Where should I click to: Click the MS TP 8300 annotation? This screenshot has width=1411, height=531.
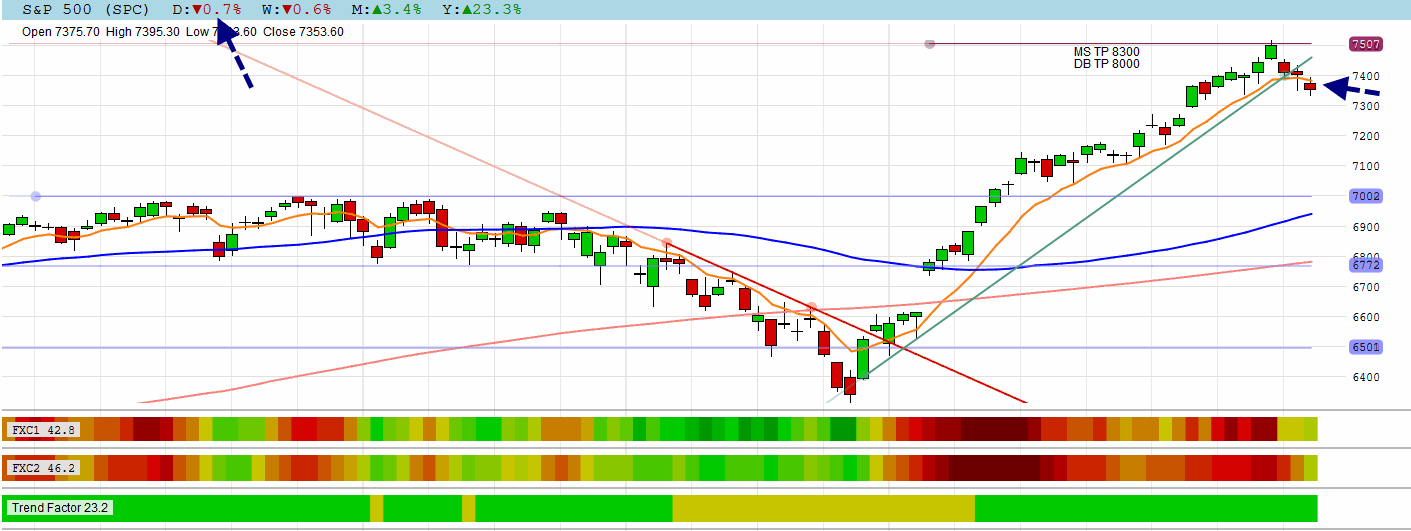1106,52
